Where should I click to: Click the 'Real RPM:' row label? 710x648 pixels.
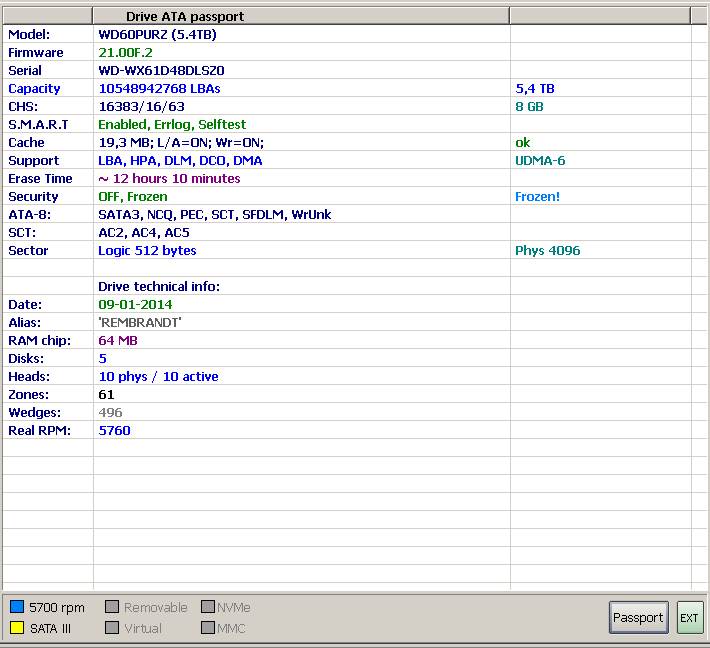click(39, 431)
